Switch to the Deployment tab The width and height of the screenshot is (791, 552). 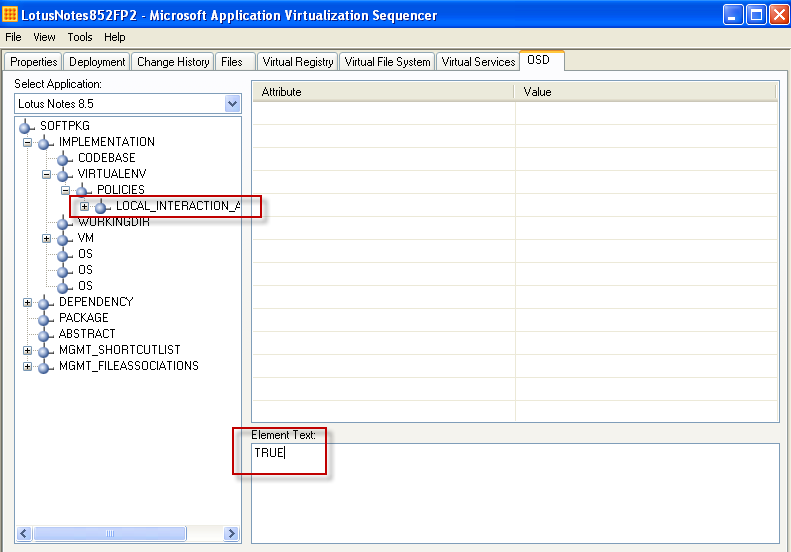click(x=97, y=62)
